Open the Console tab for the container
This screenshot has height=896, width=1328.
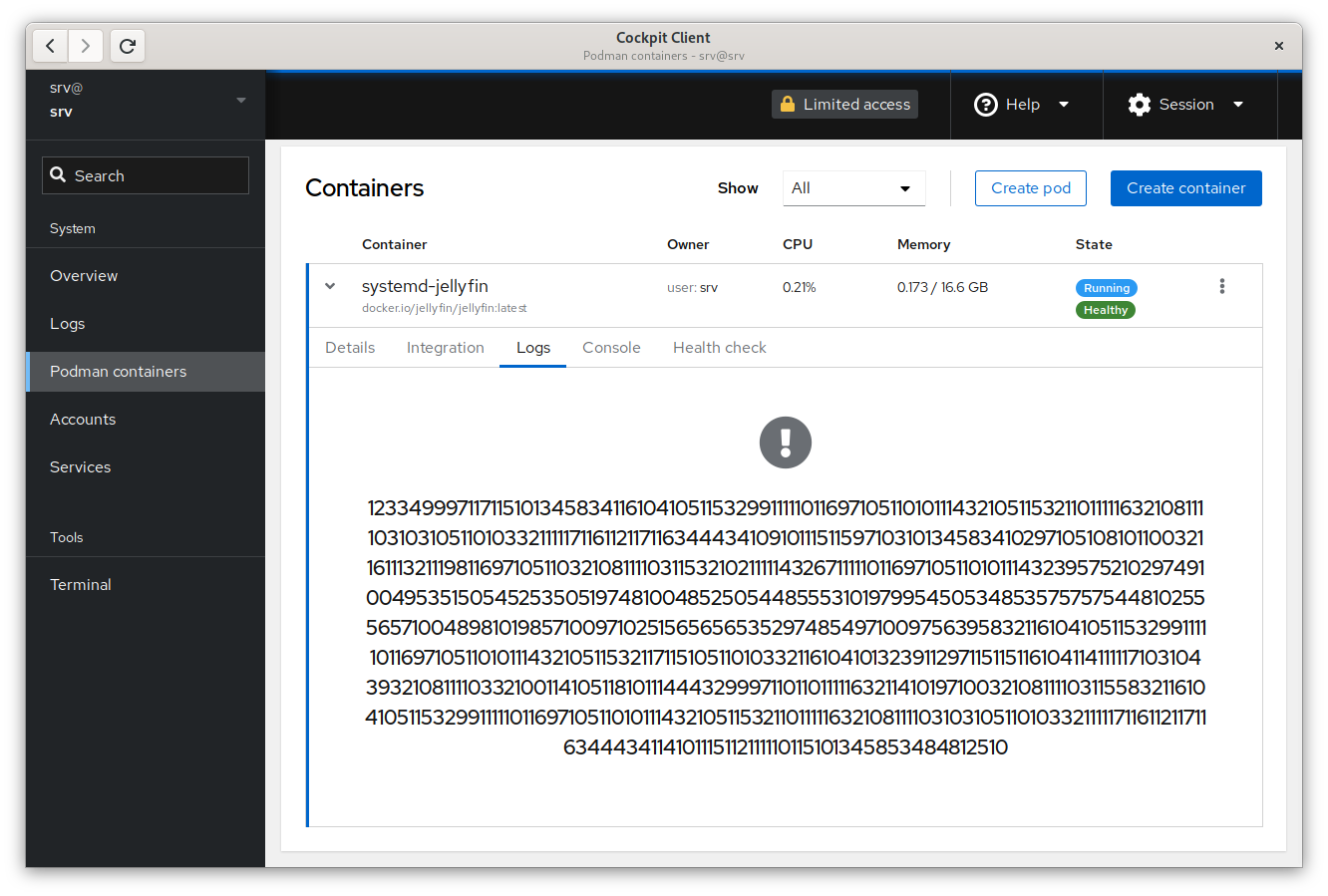pos(611,347)
